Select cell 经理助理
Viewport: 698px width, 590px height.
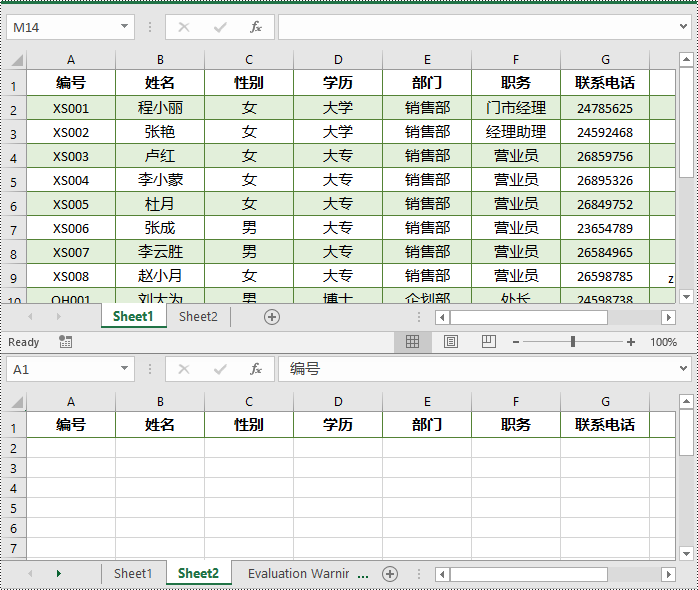(516, 132)
